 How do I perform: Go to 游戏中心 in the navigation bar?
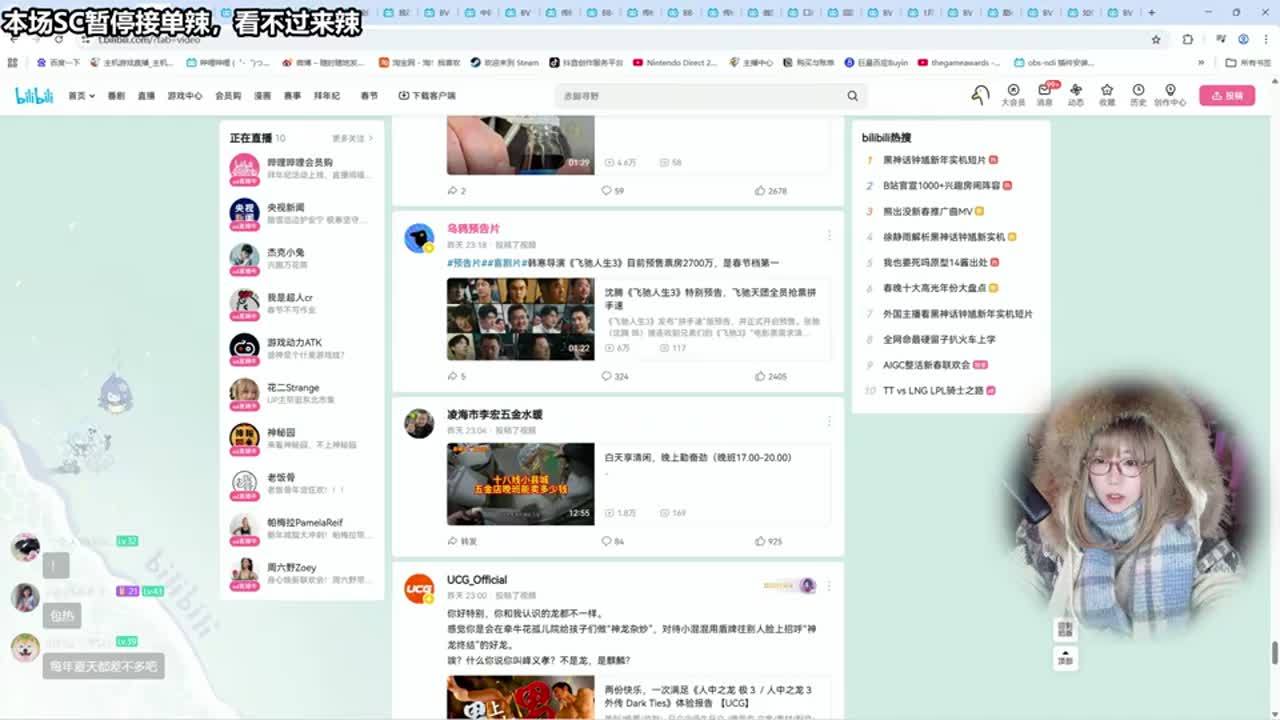click(184, 96)
